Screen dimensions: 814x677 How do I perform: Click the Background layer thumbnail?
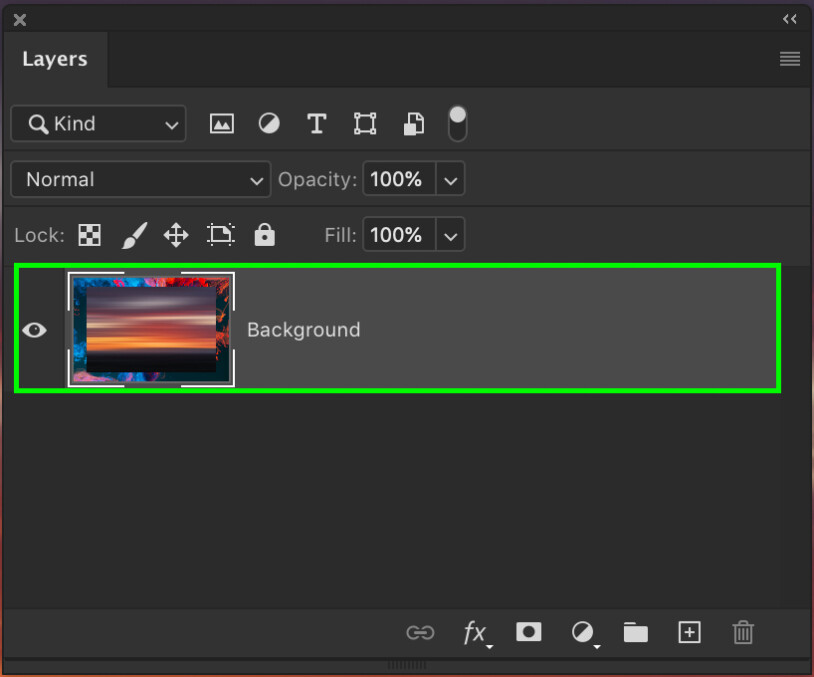pyautogui.click(x=150, y=329)
